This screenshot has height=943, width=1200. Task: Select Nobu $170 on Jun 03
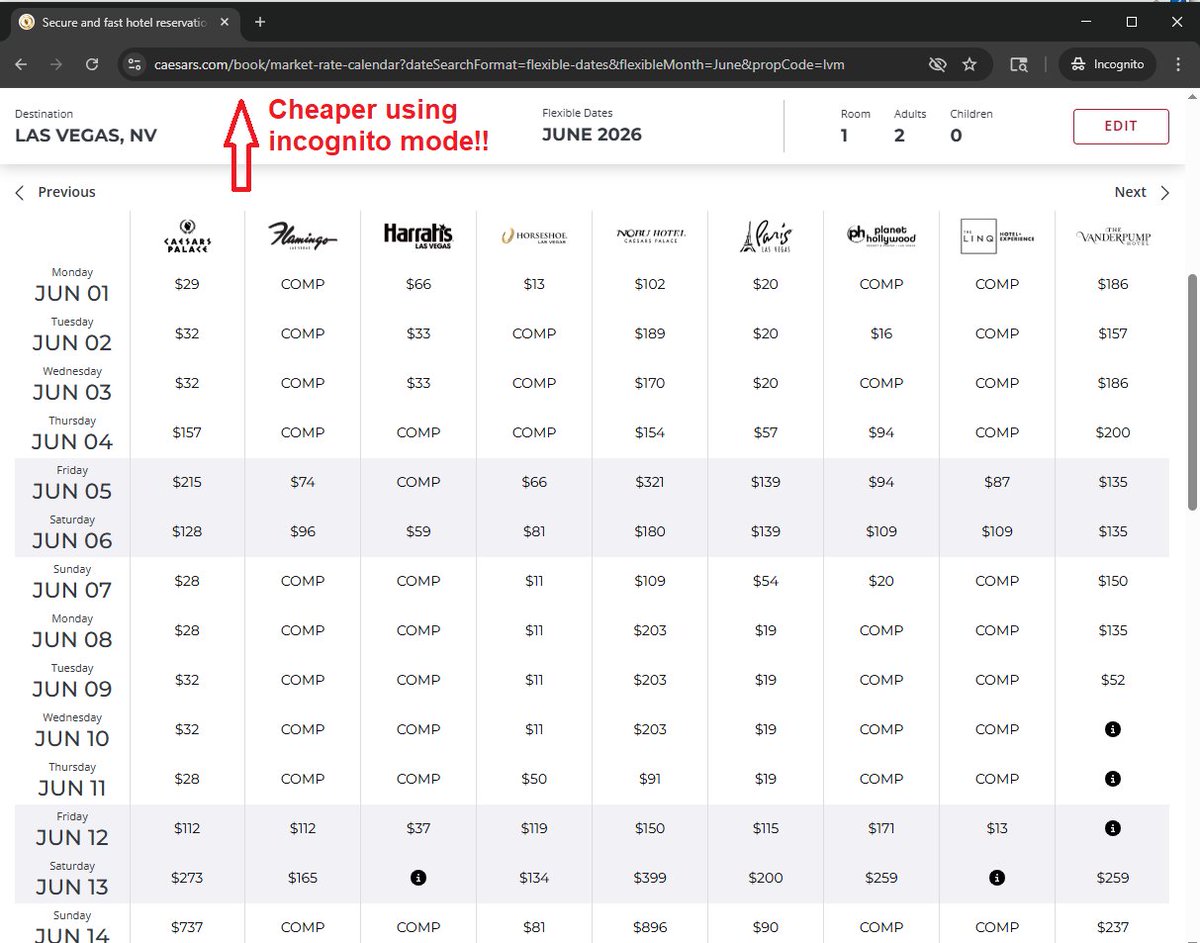pos(650,383)
